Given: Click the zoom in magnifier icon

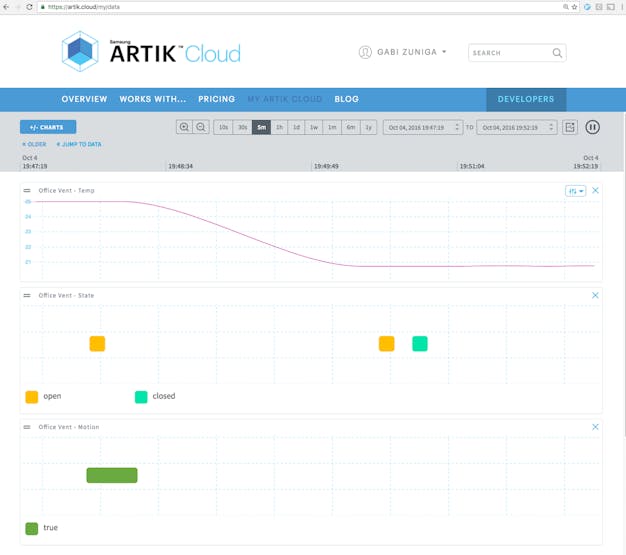Looking at the screenshot, I should pyautogui.click(x=184, y=127).
